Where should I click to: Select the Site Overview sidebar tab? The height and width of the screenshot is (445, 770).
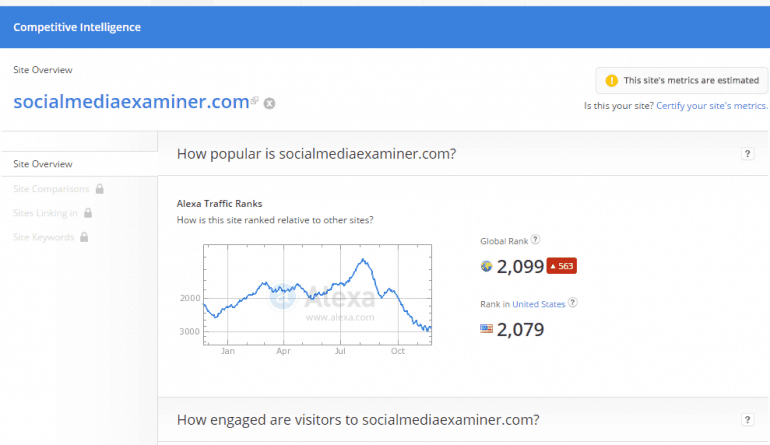click(x=42, y=164)
